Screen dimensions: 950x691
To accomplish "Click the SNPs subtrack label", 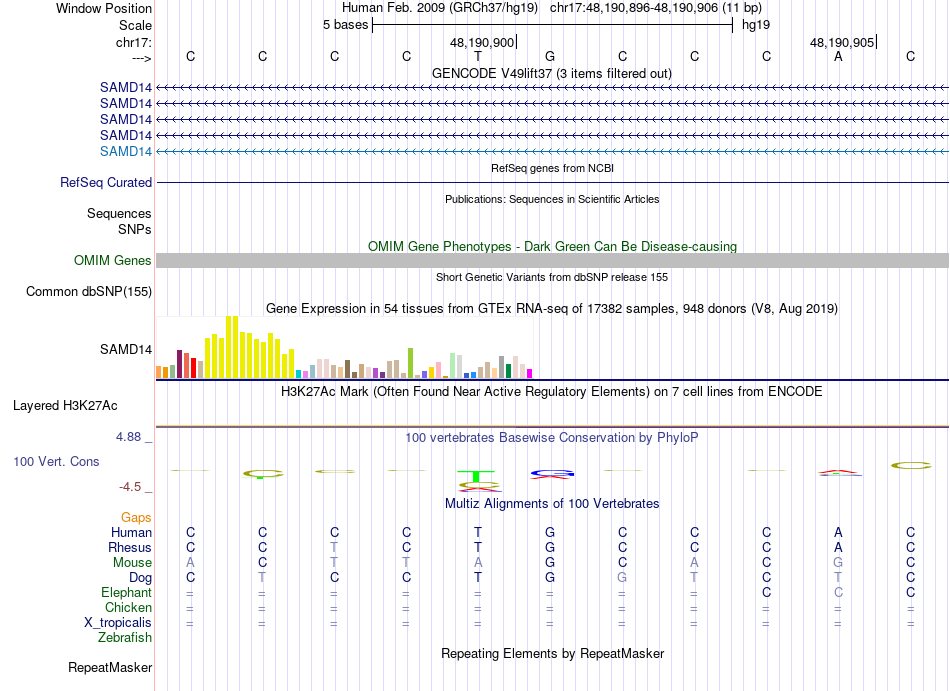I will (135, 230).
